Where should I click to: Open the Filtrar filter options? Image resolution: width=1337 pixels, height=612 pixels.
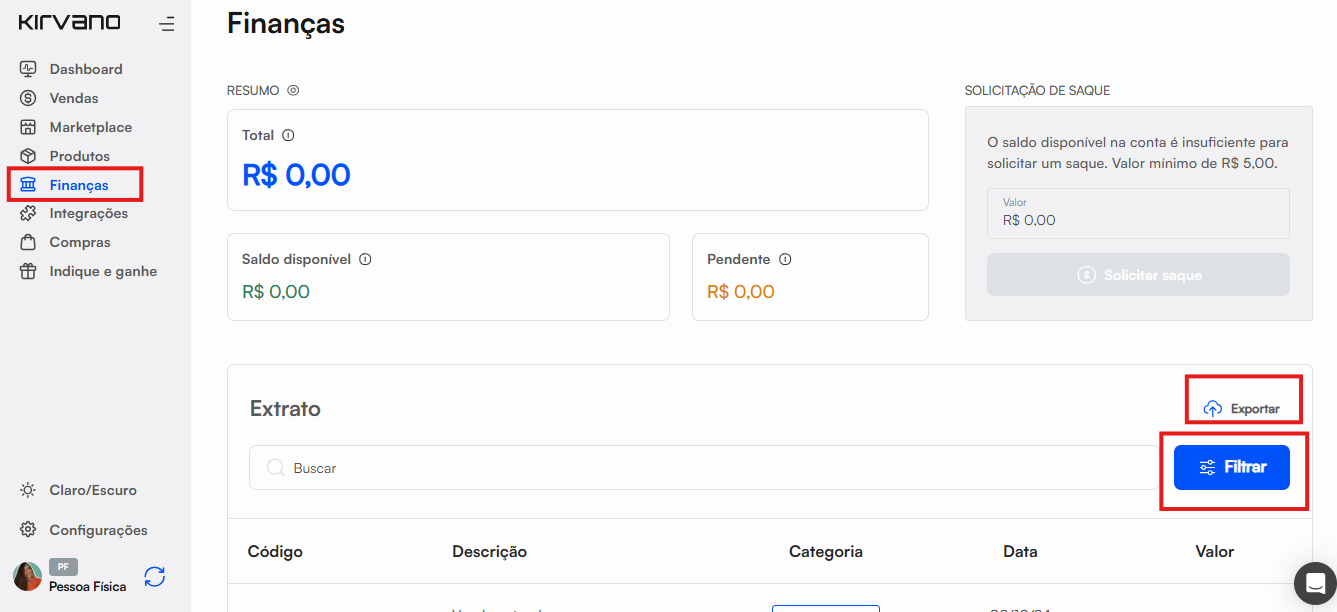pyautogui.click(x=1231, y=467)
